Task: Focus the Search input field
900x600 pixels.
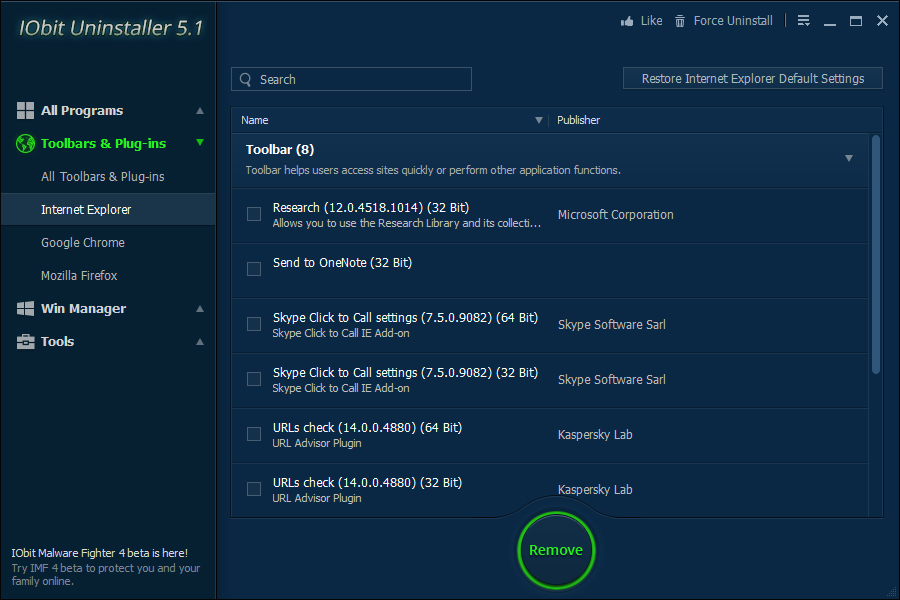Action: [351, 79]
